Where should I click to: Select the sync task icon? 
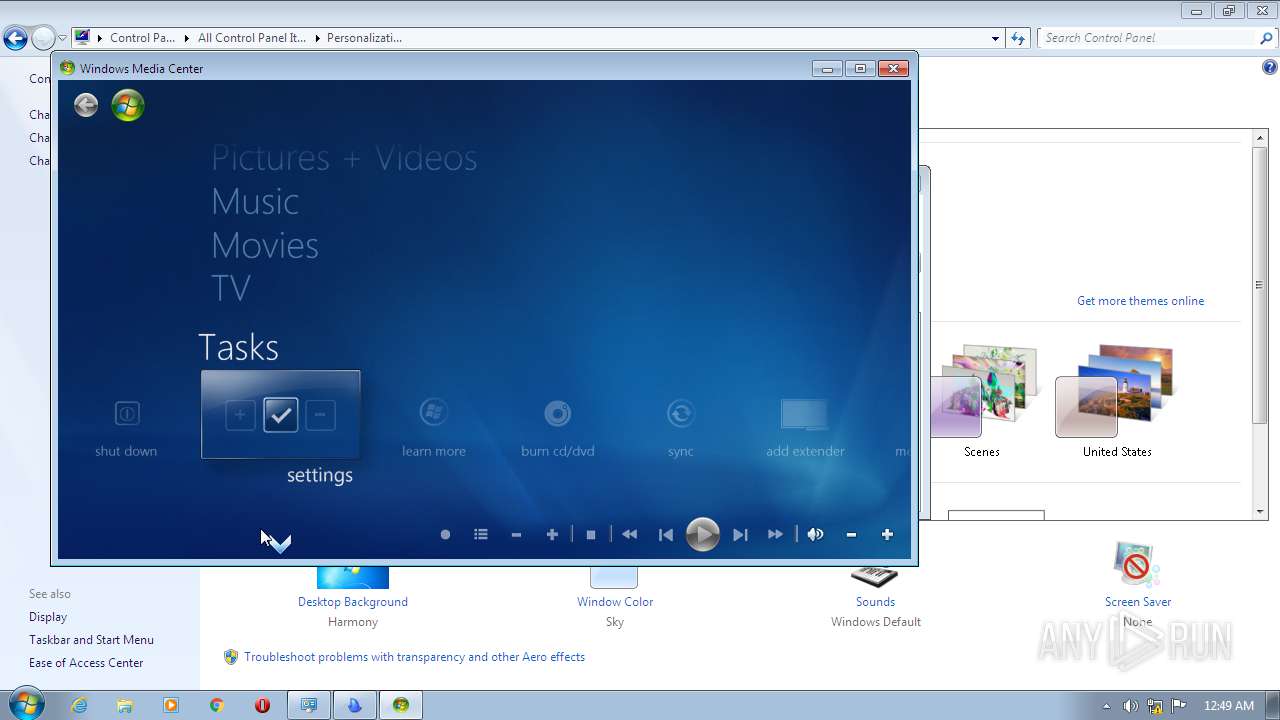click(x=681, y=413)
